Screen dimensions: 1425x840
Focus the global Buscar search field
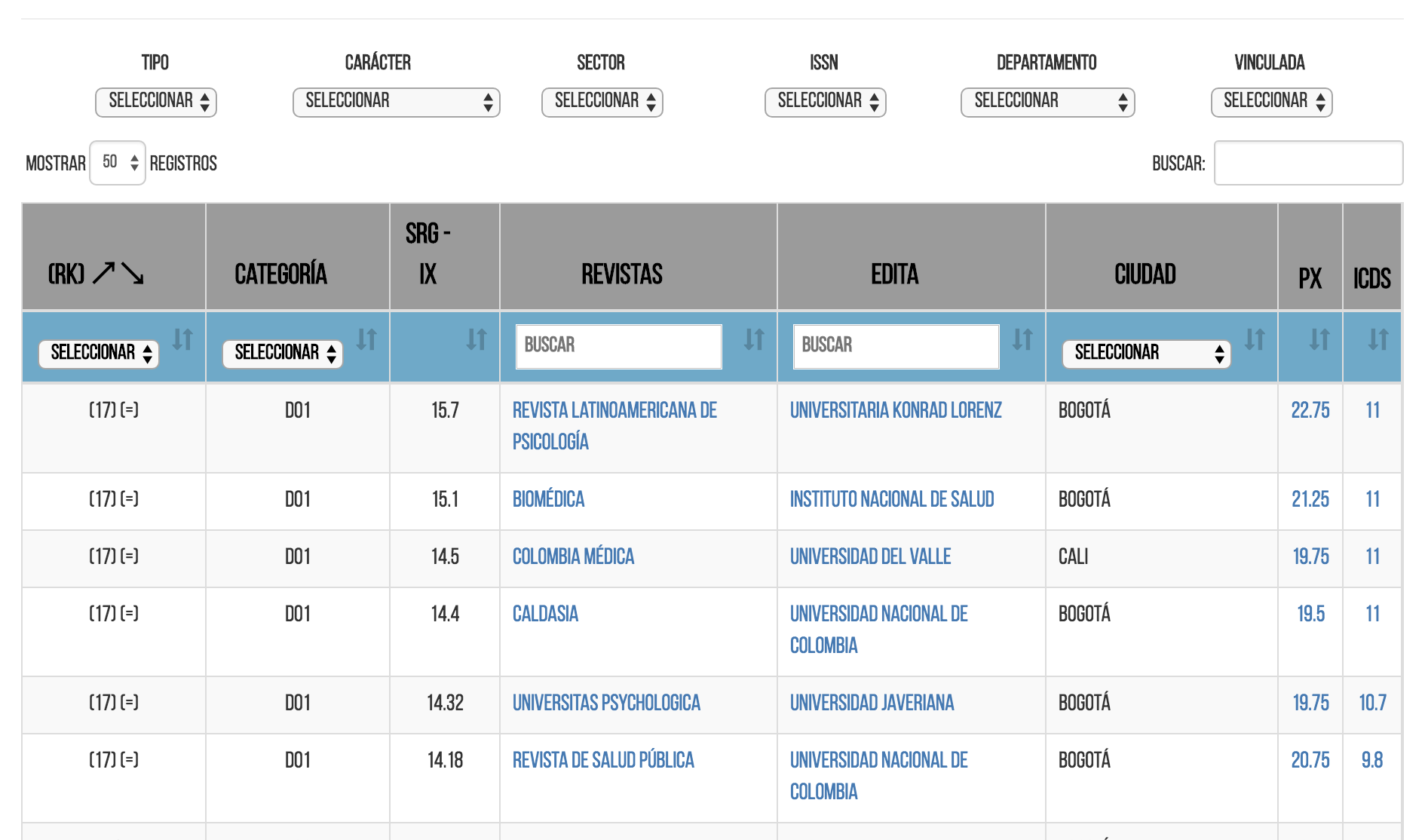tap(1309, 163)
